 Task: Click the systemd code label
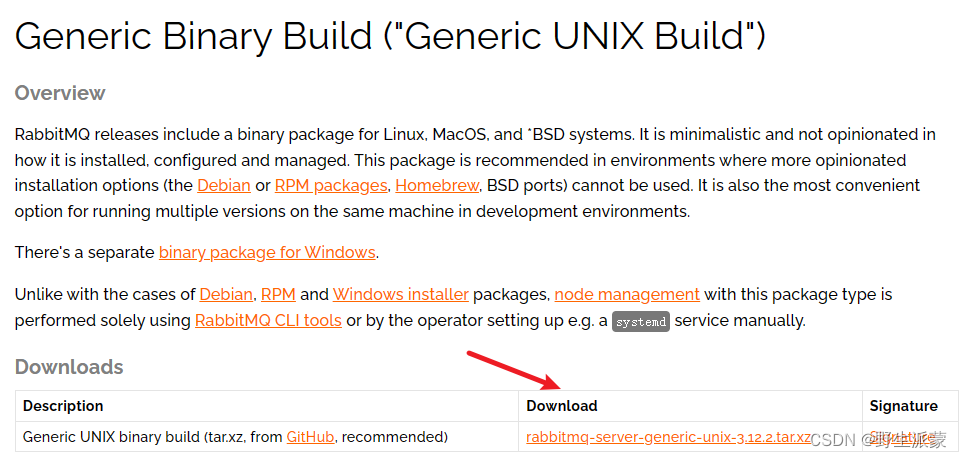pos(641,321)
